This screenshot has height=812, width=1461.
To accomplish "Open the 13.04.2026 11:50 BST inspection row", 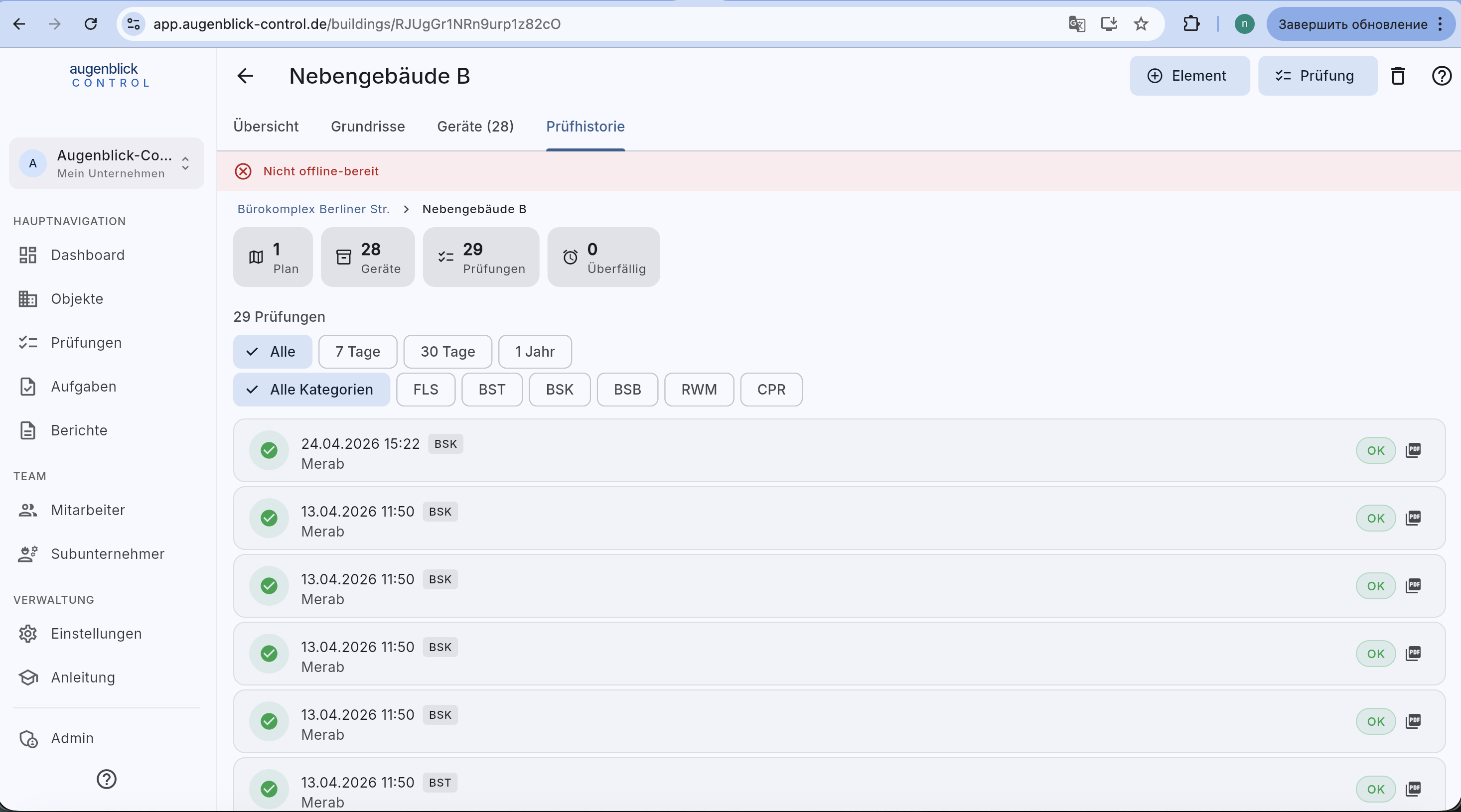I will pos(840,785).
